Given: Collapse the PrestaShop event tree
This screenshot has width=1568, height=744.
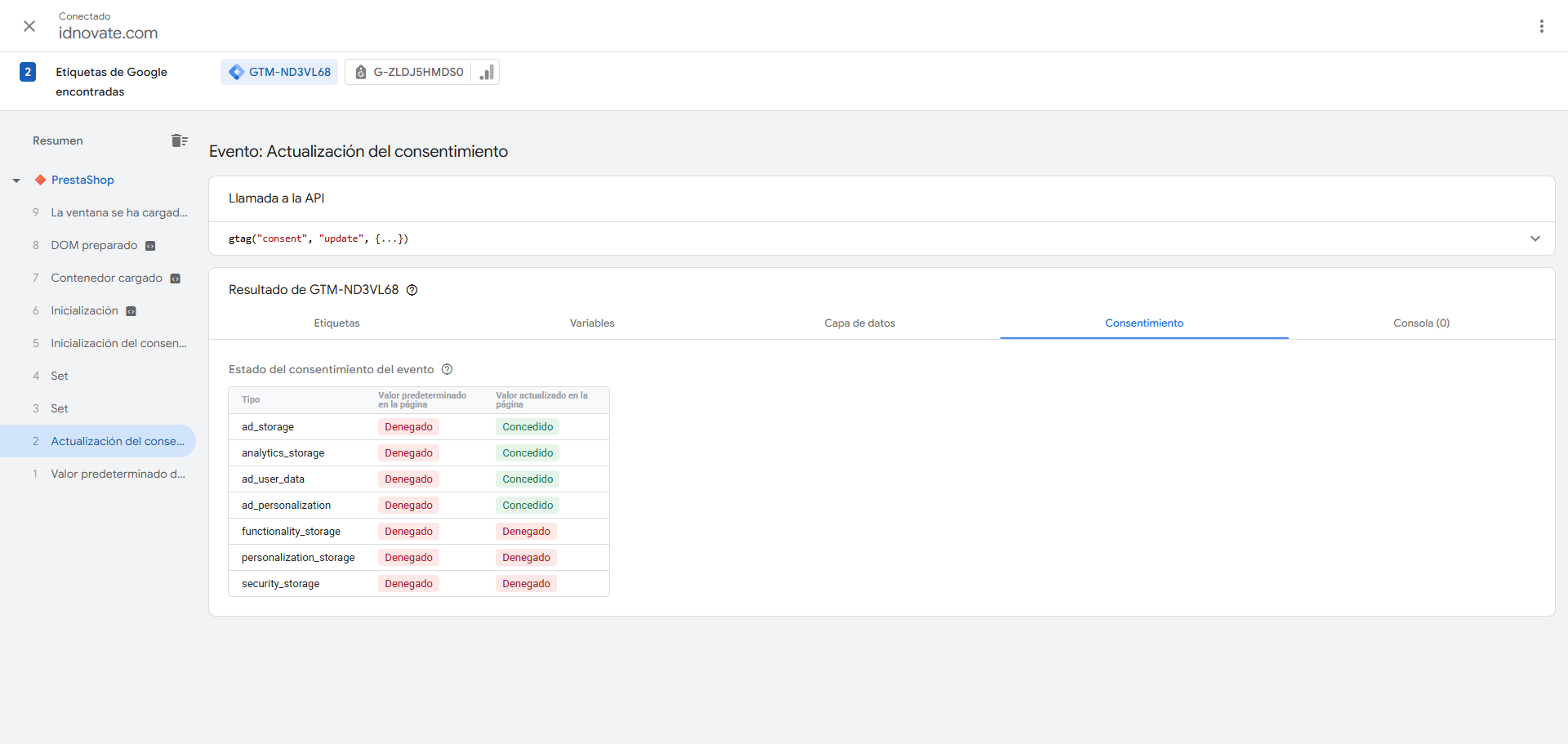Looking at the screenshot, I should (x=16, y=180).
